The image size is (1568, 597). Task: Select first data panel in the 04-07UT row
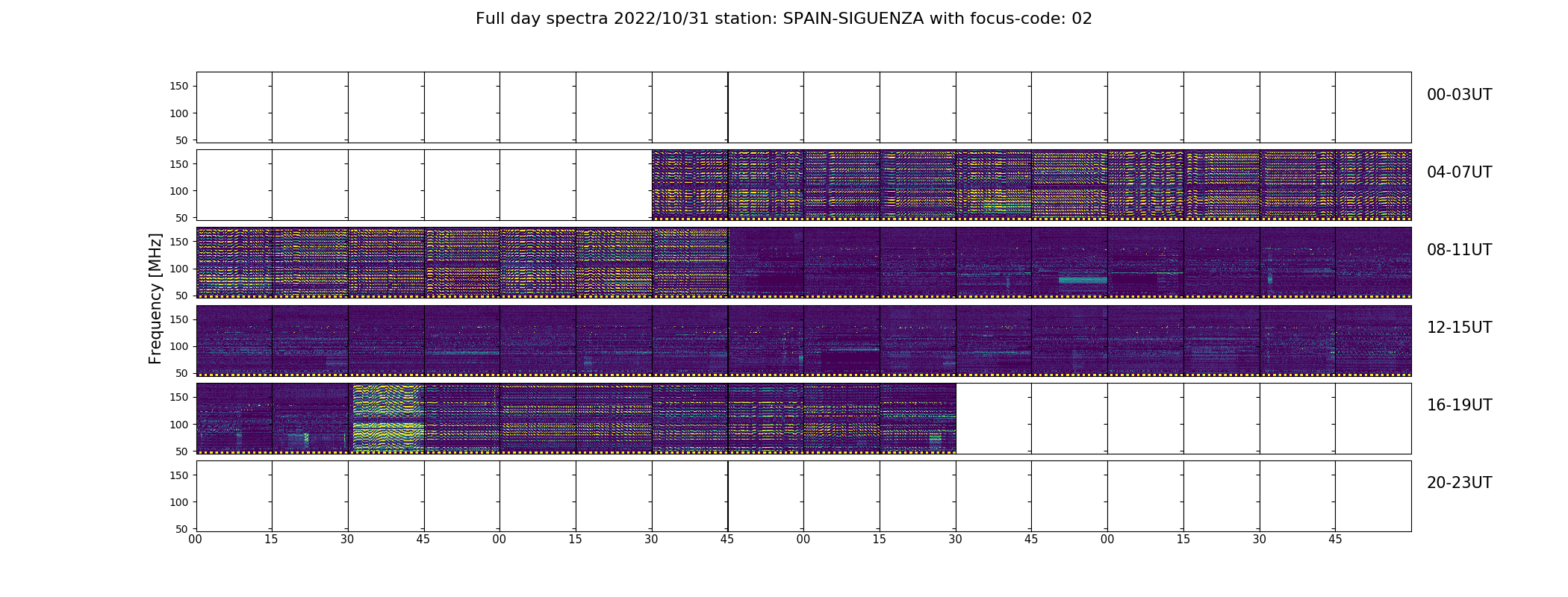(690, 185)
